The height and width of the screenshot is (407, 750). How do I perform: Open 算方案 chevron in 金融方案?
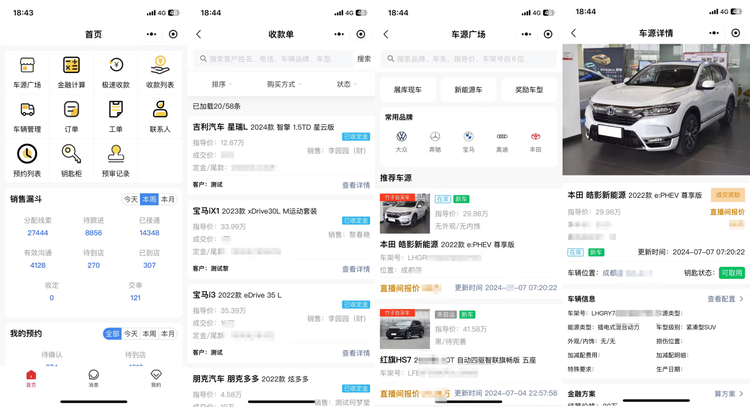pyautogui.click(x=729, y=394)
